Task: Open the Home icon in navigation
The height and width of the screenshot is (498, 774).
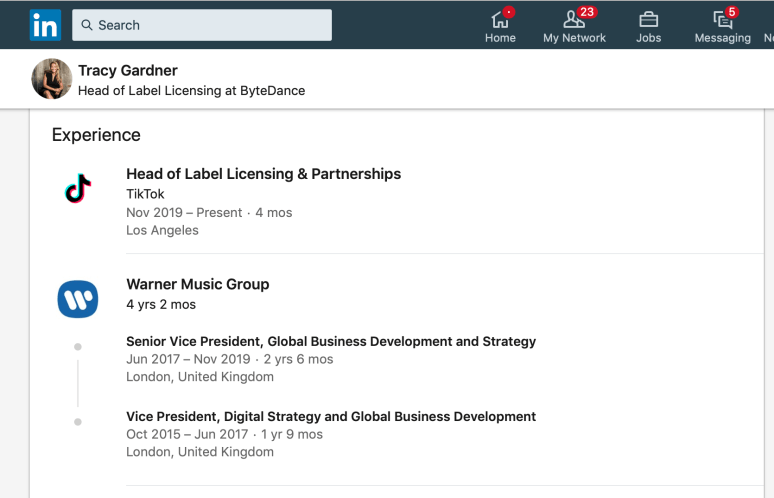Action: click(500, 18)
